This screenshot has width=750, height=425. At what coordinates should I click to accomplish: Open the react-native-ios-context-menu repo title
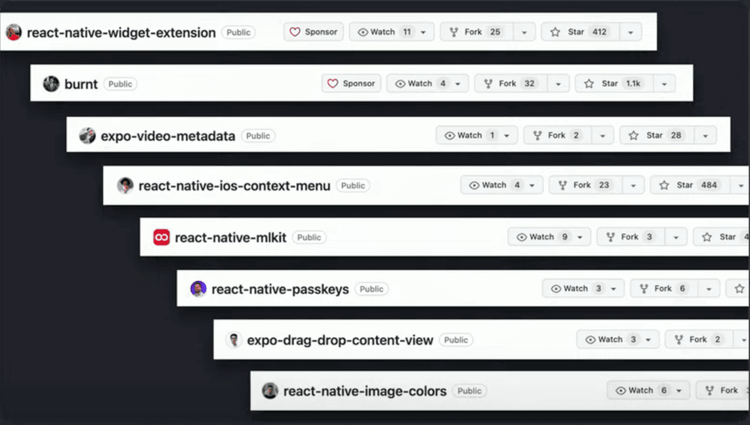tap(234, 185)
